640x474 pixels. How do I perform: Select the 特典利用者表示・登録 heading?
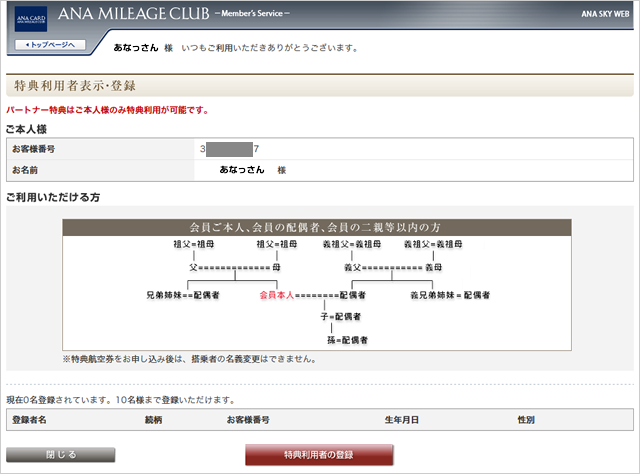[75, 86]
